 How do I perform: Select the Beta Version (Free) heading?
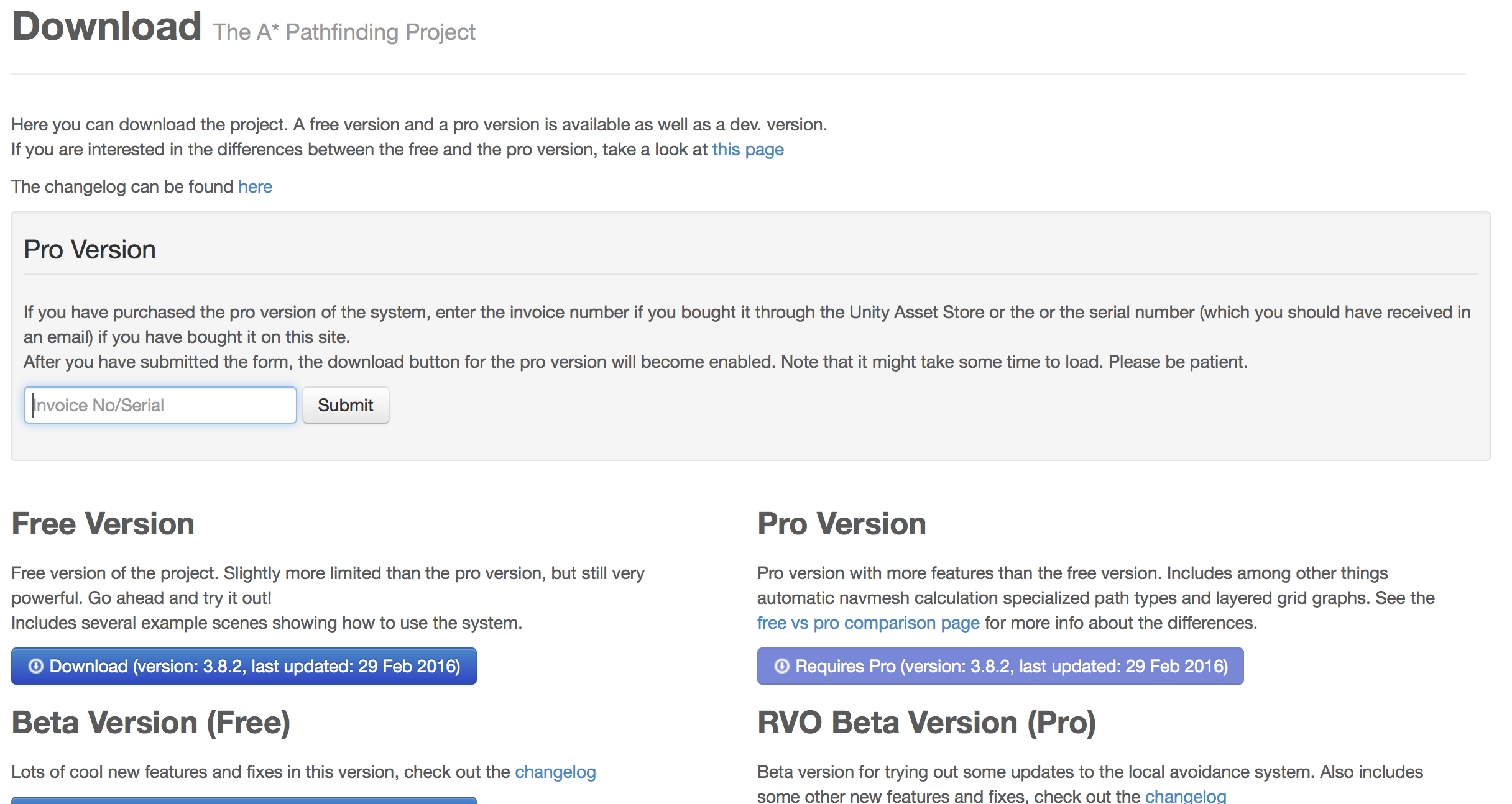(x=152, y=721)
